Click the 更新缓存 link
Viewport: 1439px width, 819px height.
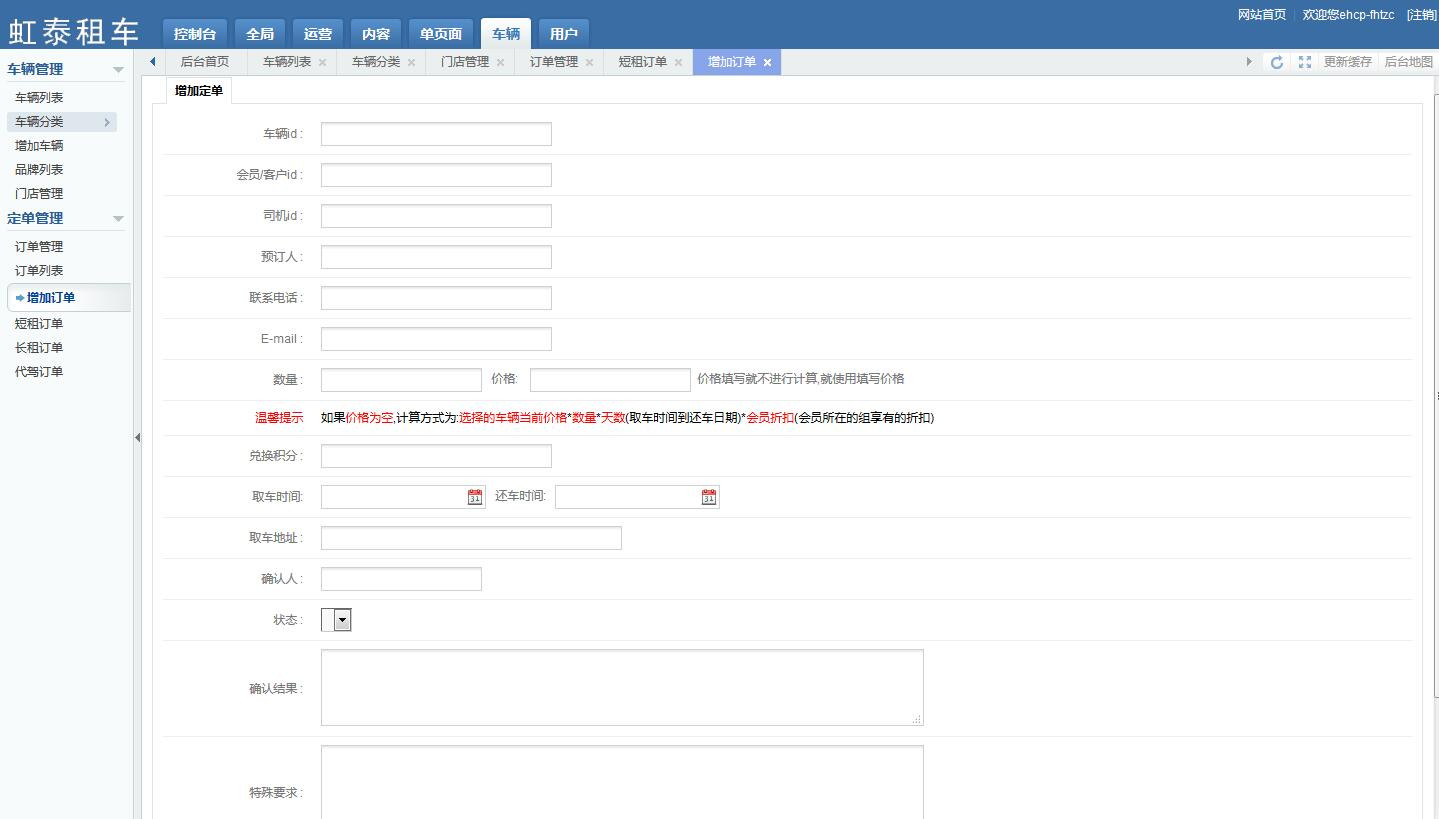(1347, 62)
